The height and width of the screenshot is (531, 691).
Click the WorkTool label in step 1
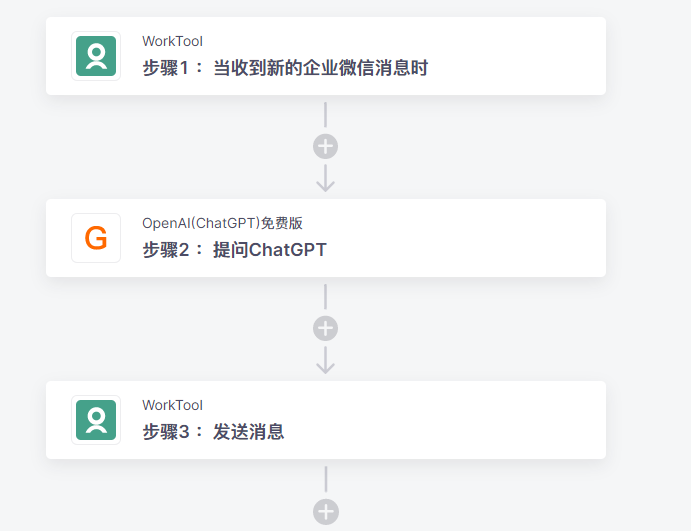pyautogui.click(x=172, y=41)
